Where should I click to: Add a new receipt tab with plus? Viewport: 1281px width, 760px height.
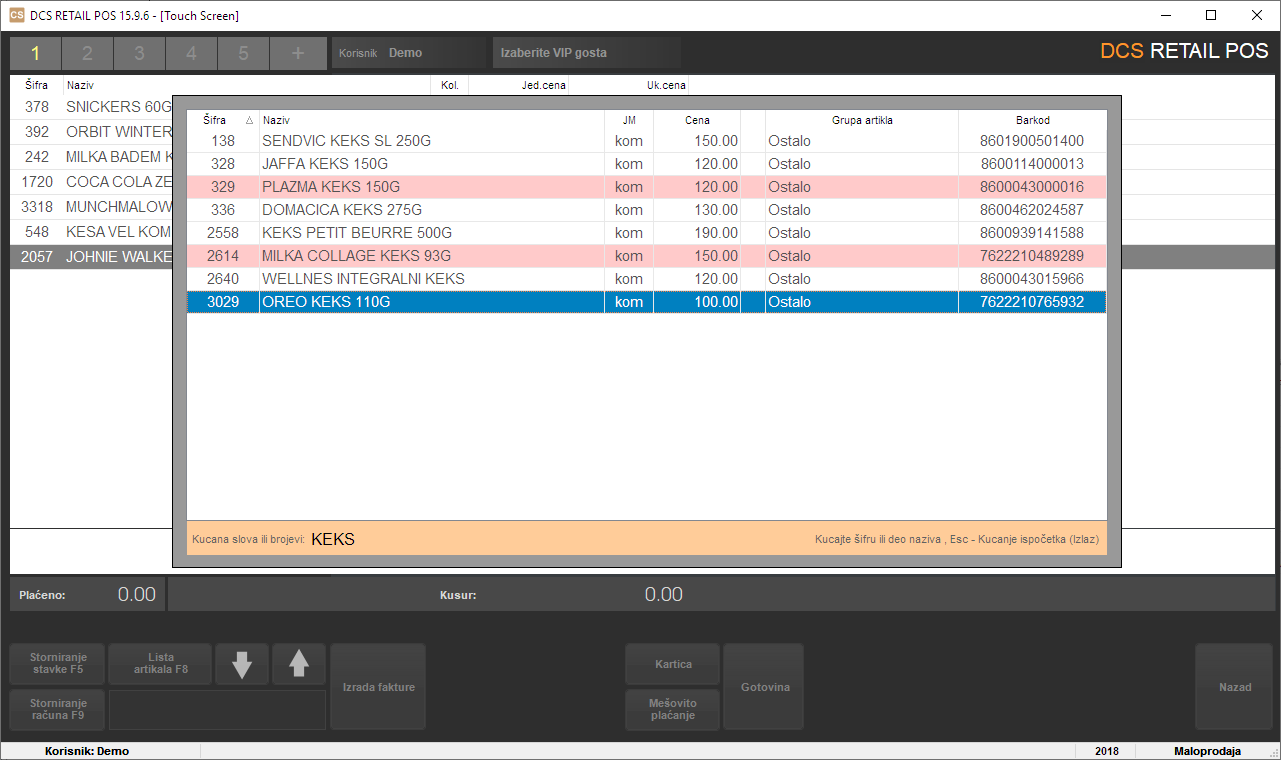pos(297,53)
